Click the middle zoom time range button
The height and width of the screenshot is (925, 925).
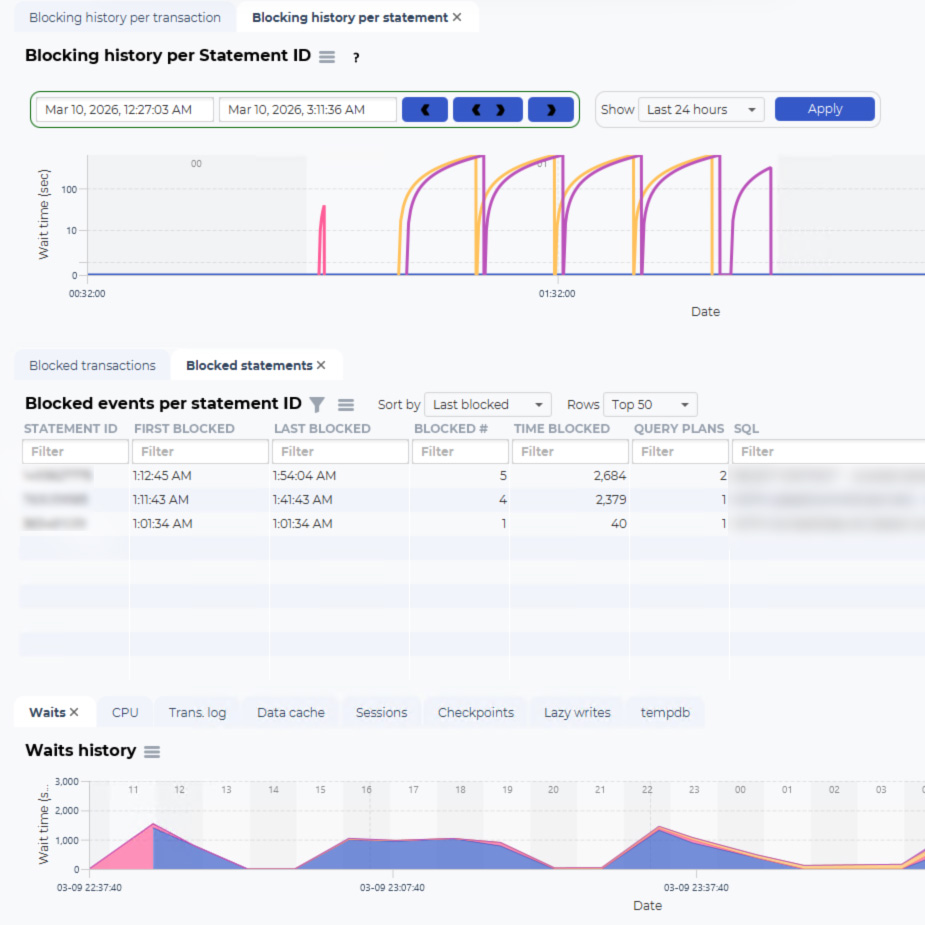[x=487, y=110]
